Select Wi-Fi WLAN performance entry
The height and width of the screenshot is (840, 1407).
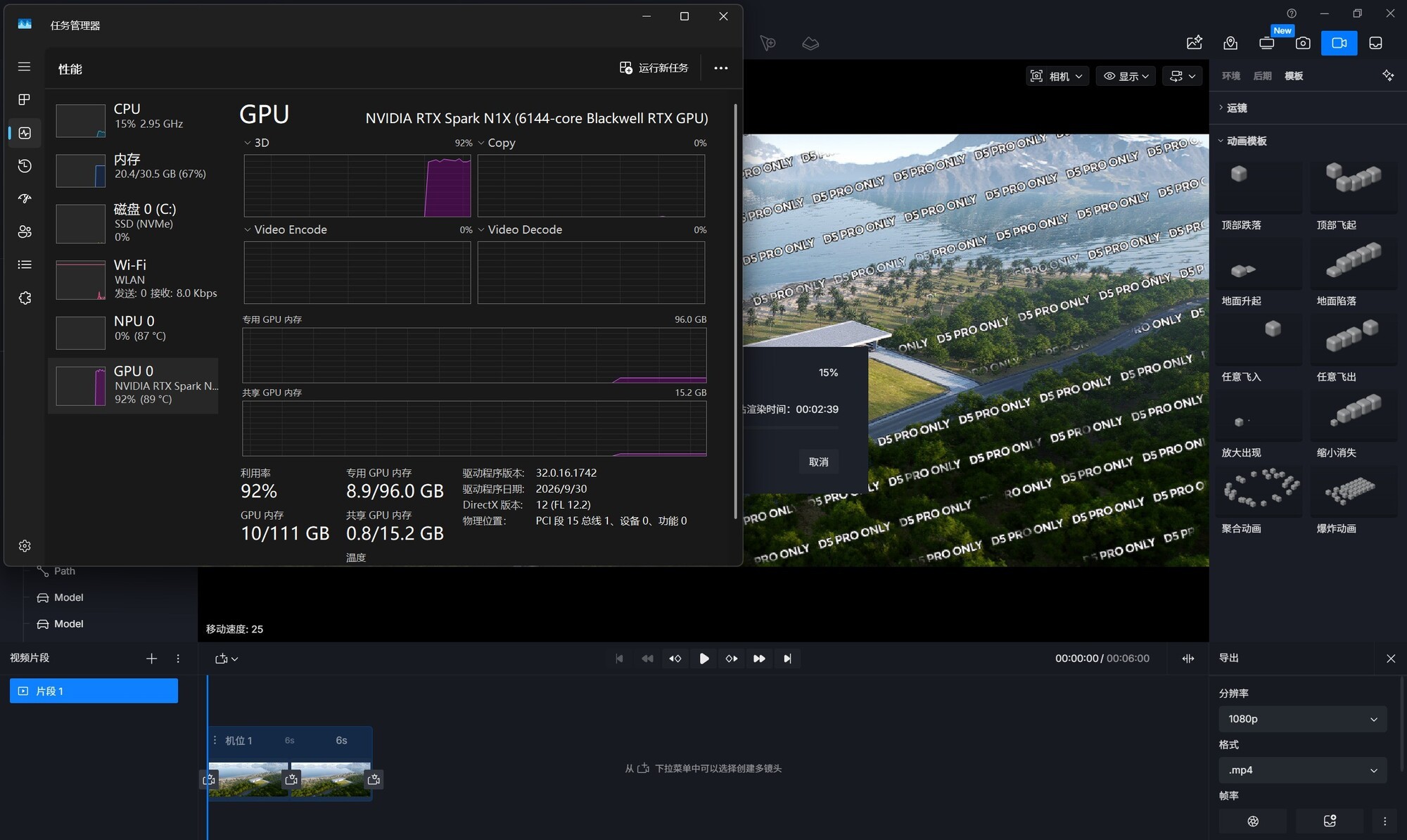134,279
